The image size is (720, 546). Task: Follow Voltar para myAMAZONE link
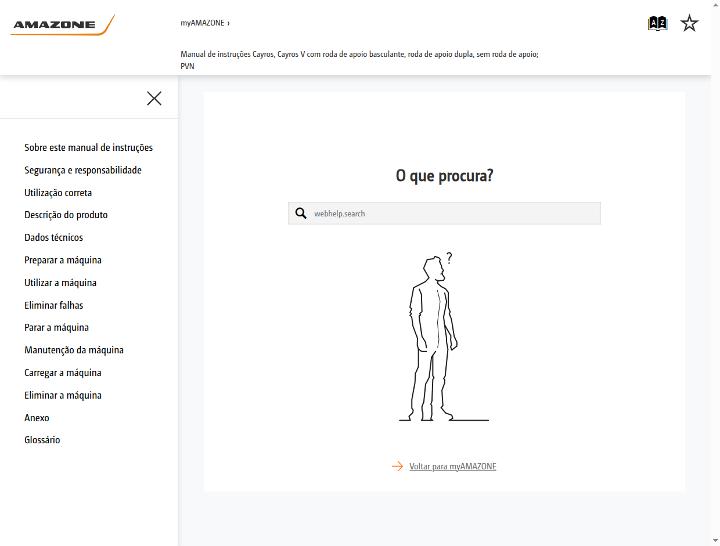click(x=452, y=467)
